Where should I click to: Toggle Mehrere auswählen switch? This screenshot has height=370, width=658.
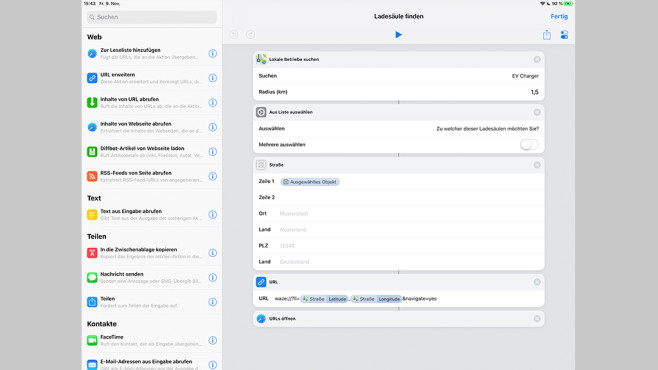pos(529,145)
